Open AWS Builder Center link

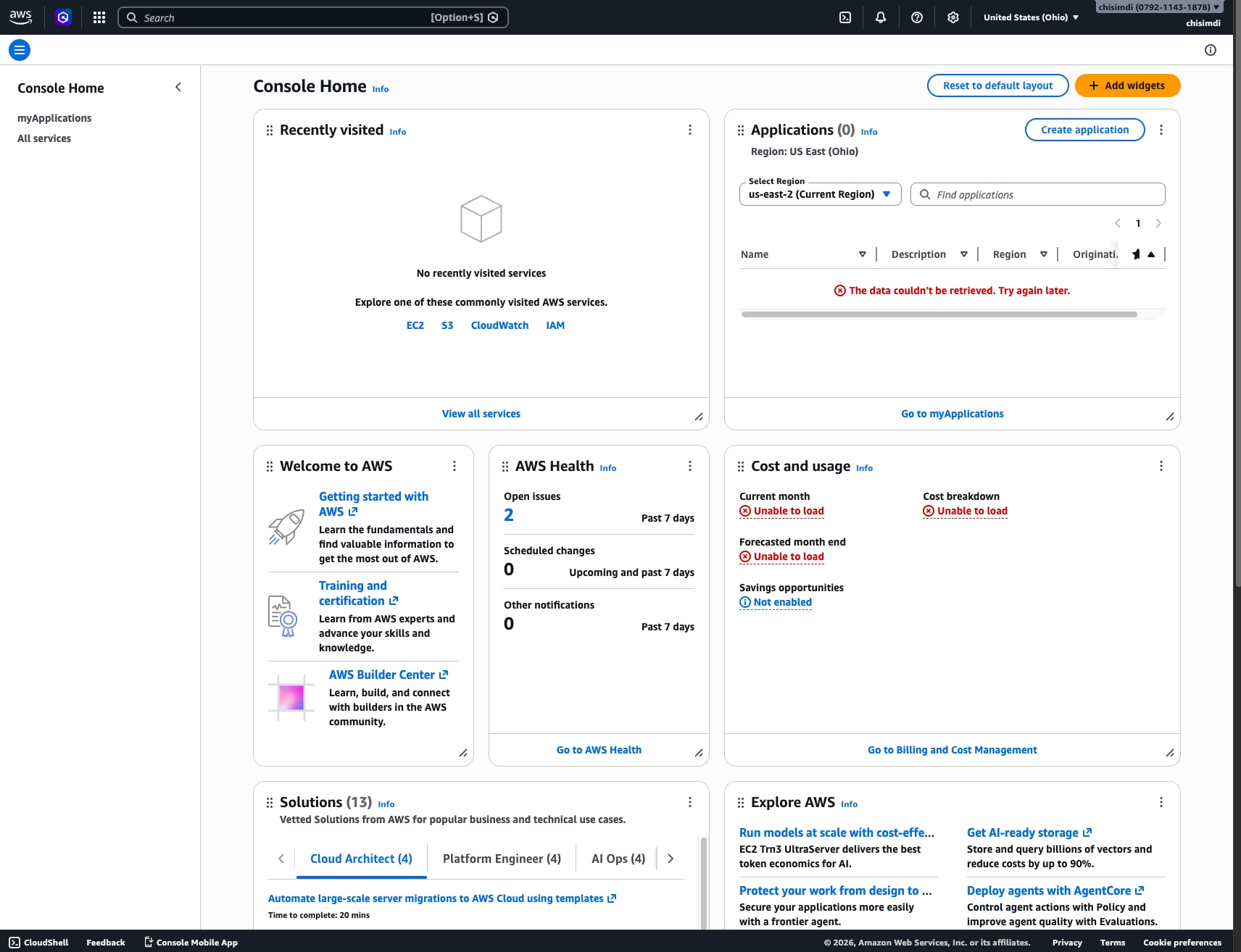pos(389,675)
